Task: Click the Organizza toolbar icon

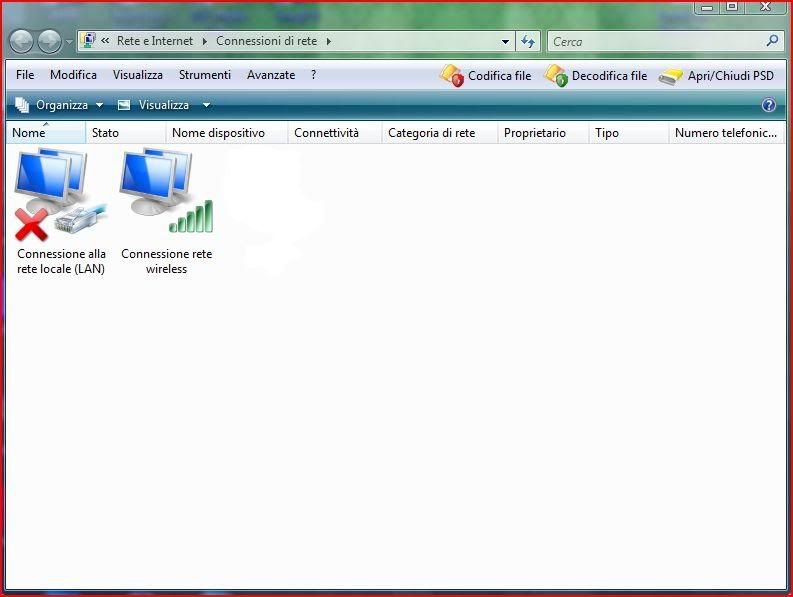Action: (22, 105)
